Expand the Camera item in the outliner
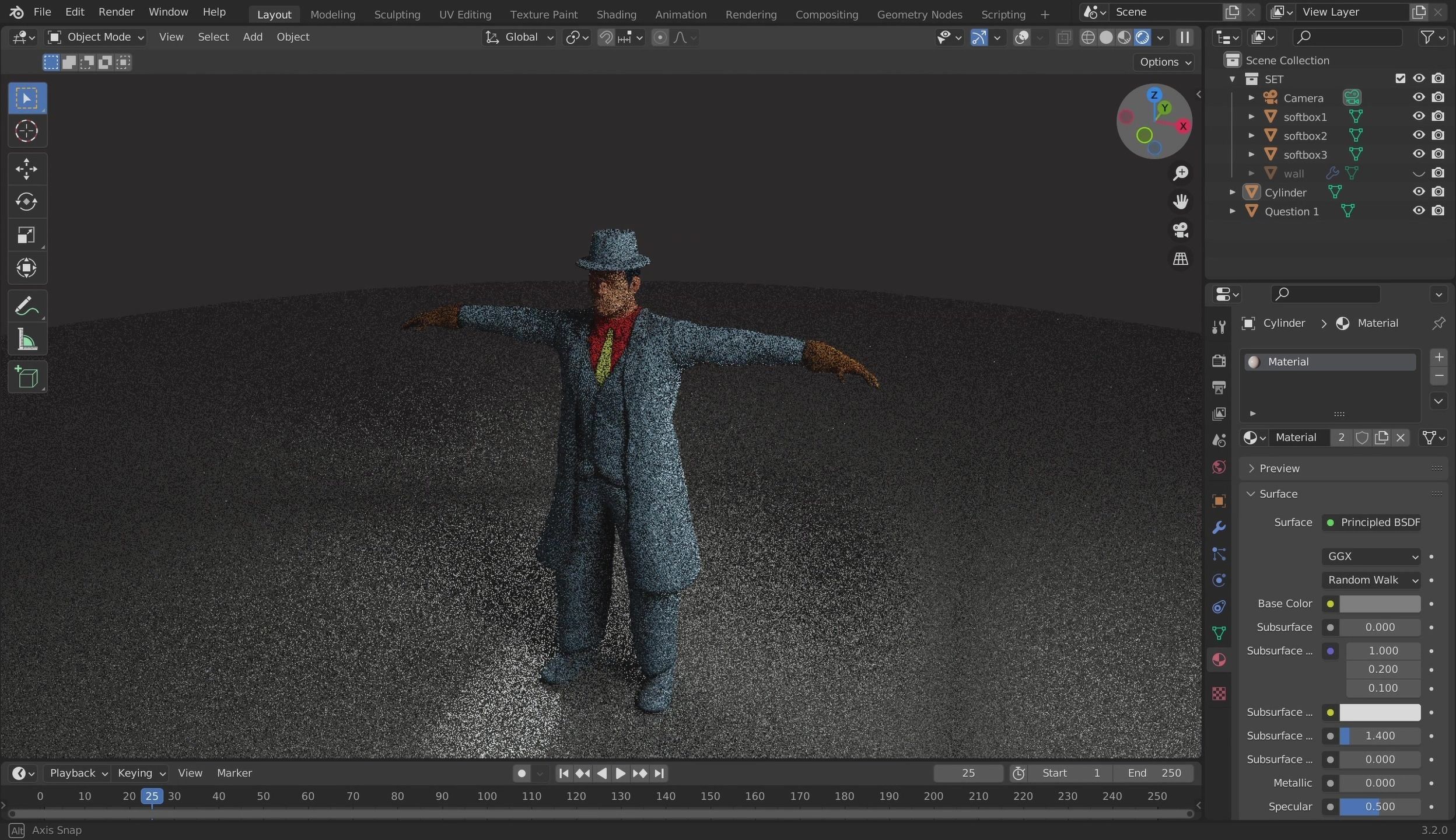 coord(1252,97)
